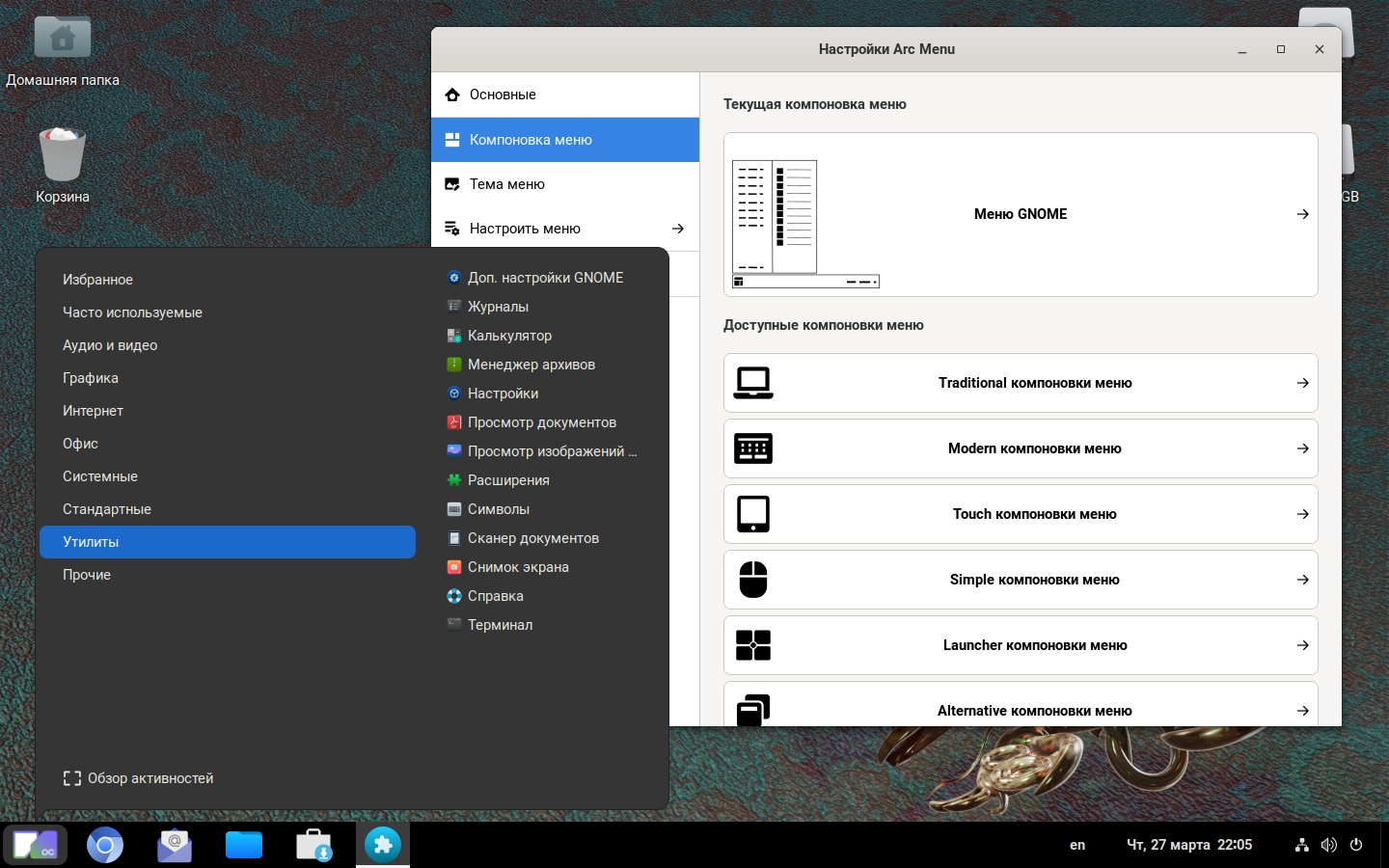This screenshot has width=1389, height=868.
Task: Select Компоновка меню sidebar tab
Action: 565,140
